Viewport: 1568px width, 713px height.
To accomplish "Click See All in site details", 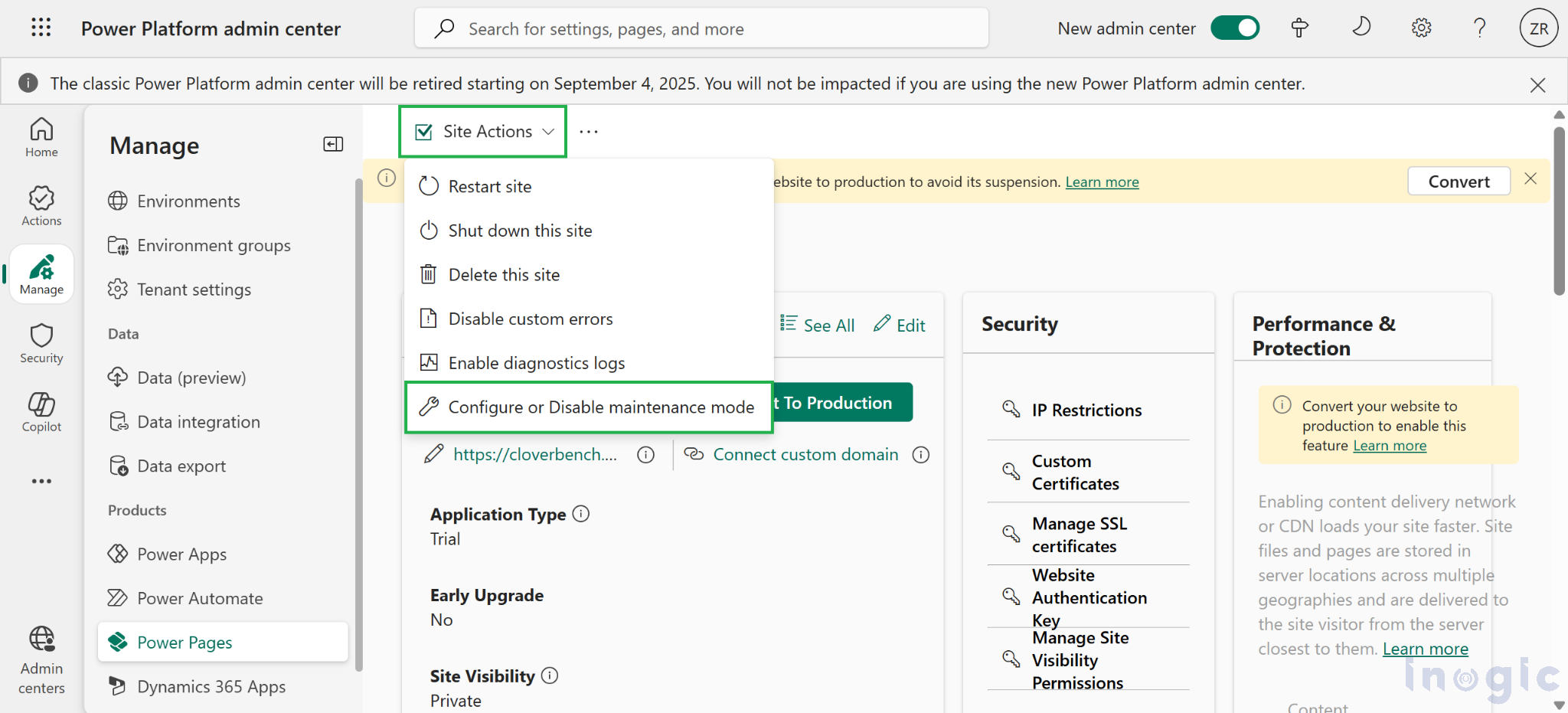I will [818, 325].
